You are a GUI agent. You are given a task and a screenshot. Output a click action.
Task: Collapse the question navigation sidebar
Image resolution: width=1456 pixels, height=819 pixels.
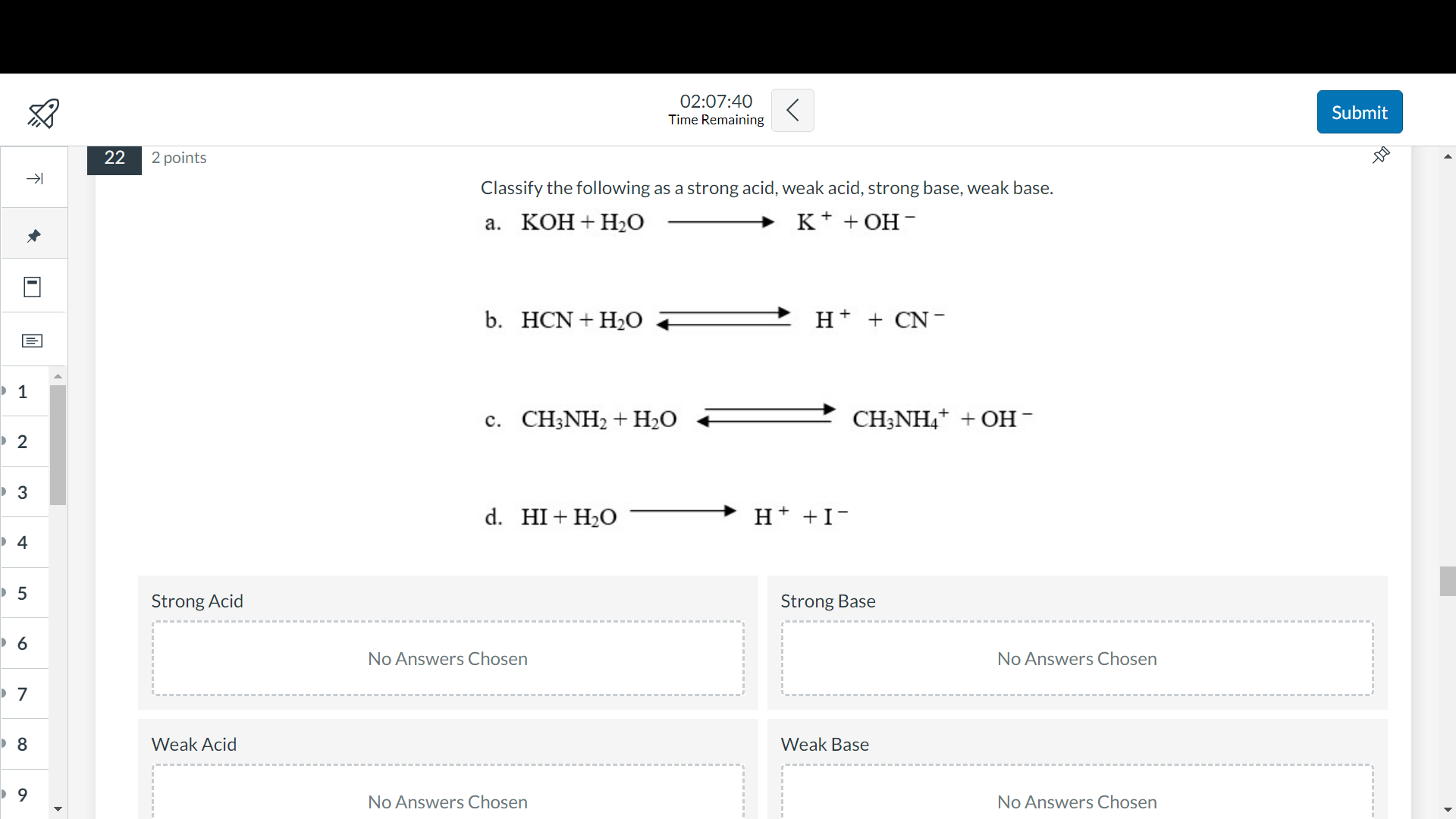[x=33, y=179]
